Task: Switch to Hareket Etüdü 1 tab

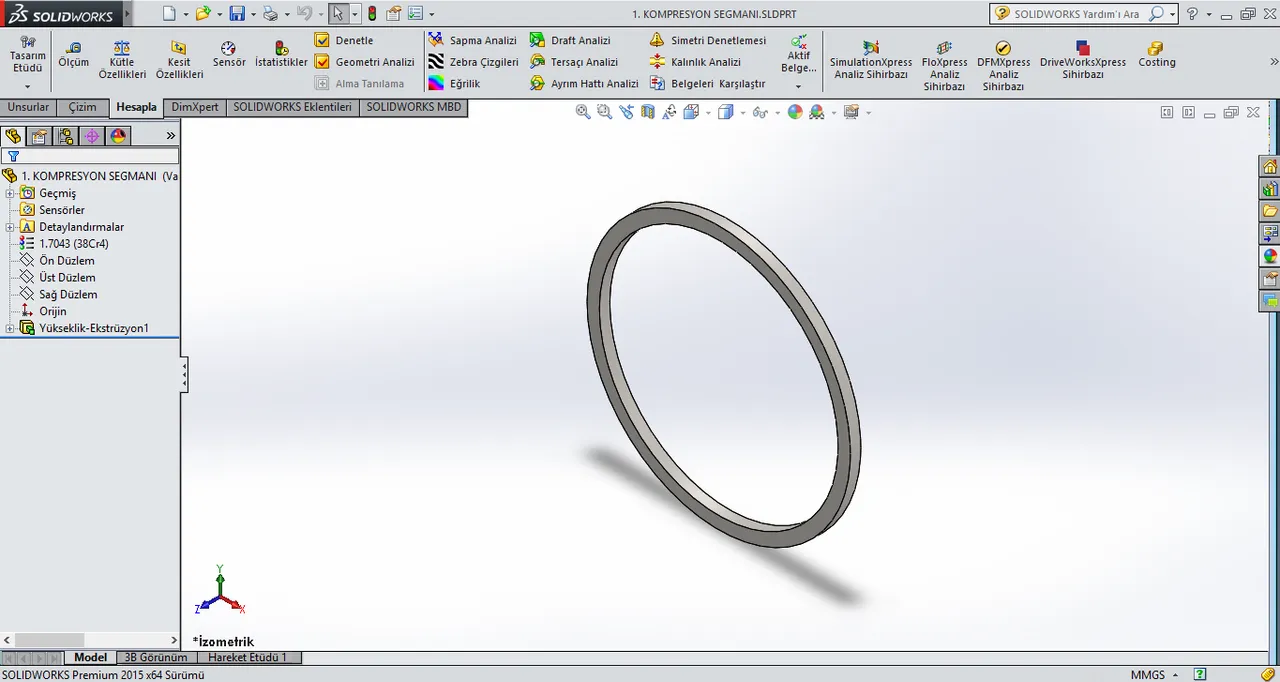Action: click(x=248, y=657)
